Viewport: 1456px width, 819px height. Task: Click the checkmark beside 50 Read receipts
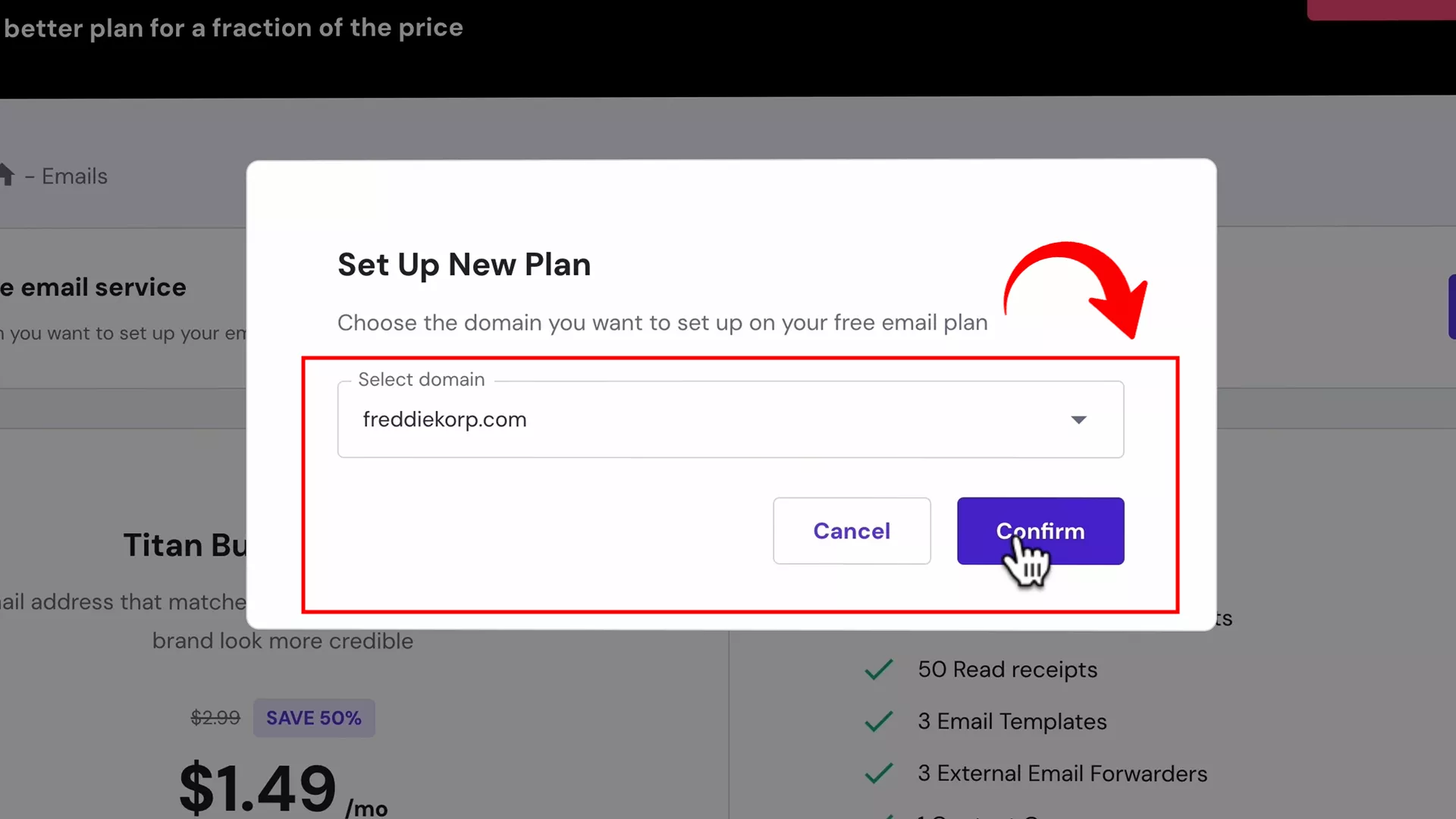tap(878, 670)
